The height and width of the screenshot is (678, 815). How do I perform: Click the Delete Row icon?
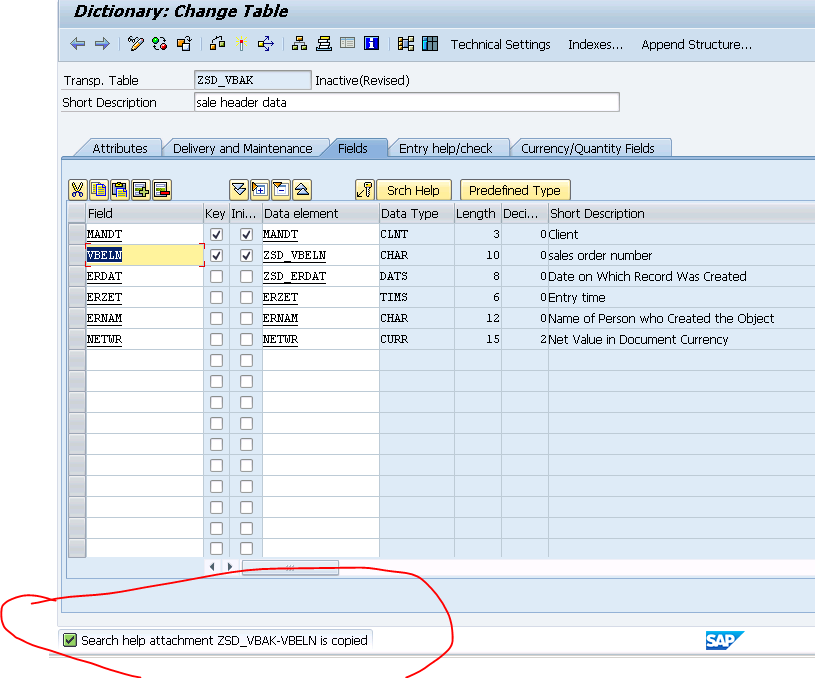pos(160,189)
